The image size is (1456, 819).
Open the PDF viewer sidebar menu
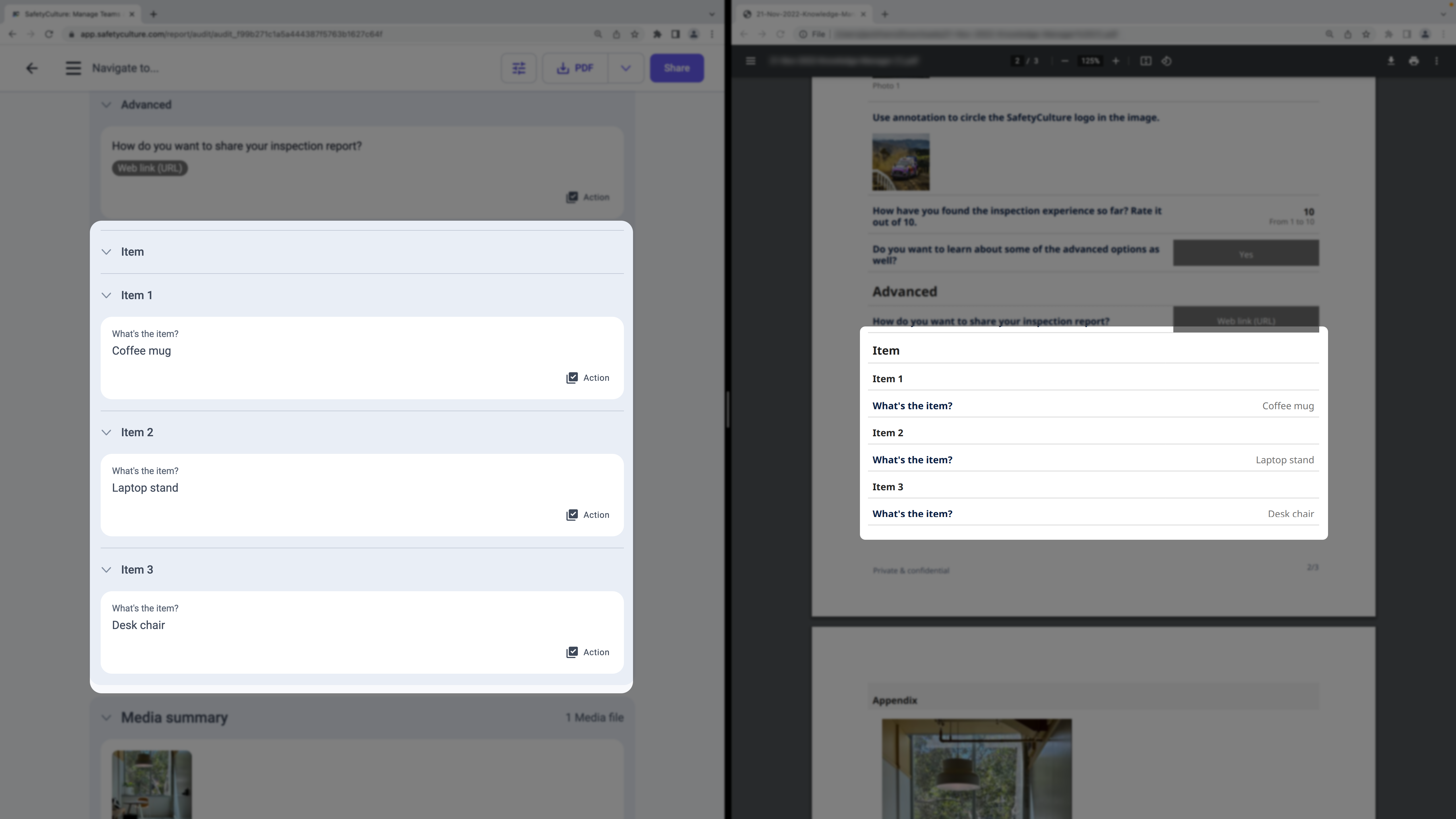click(751, 61)
